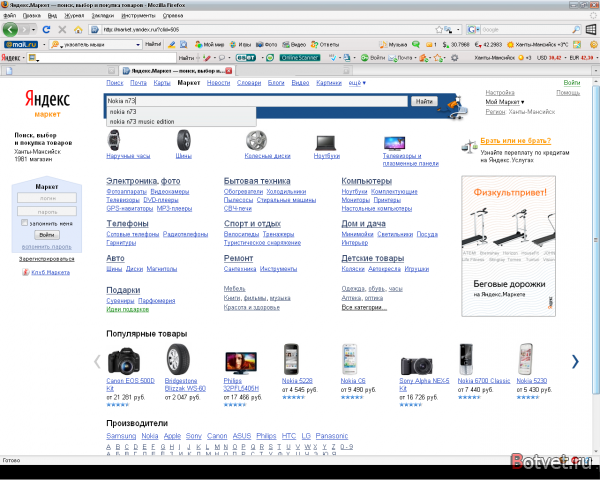
Task: Open the tab list dropdown arrow
Action: [595, 71]
